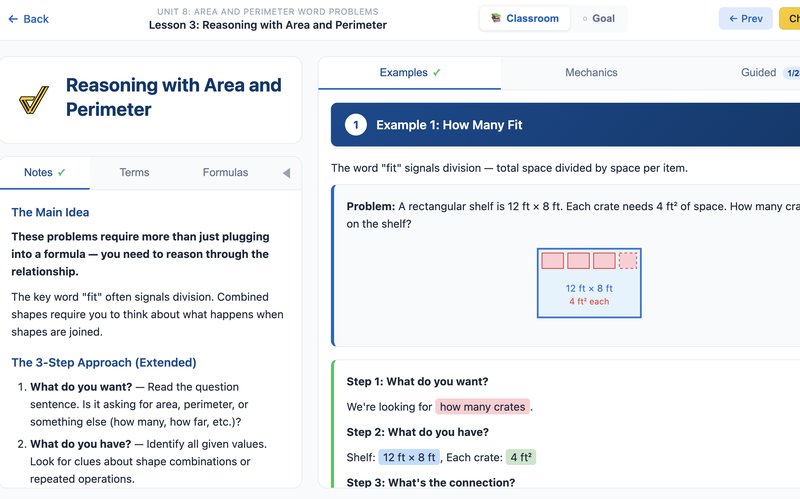800x499 pixels.
Task: Click the highlighted '12 ft × 8 ft' value
Action: pos(409,457)
